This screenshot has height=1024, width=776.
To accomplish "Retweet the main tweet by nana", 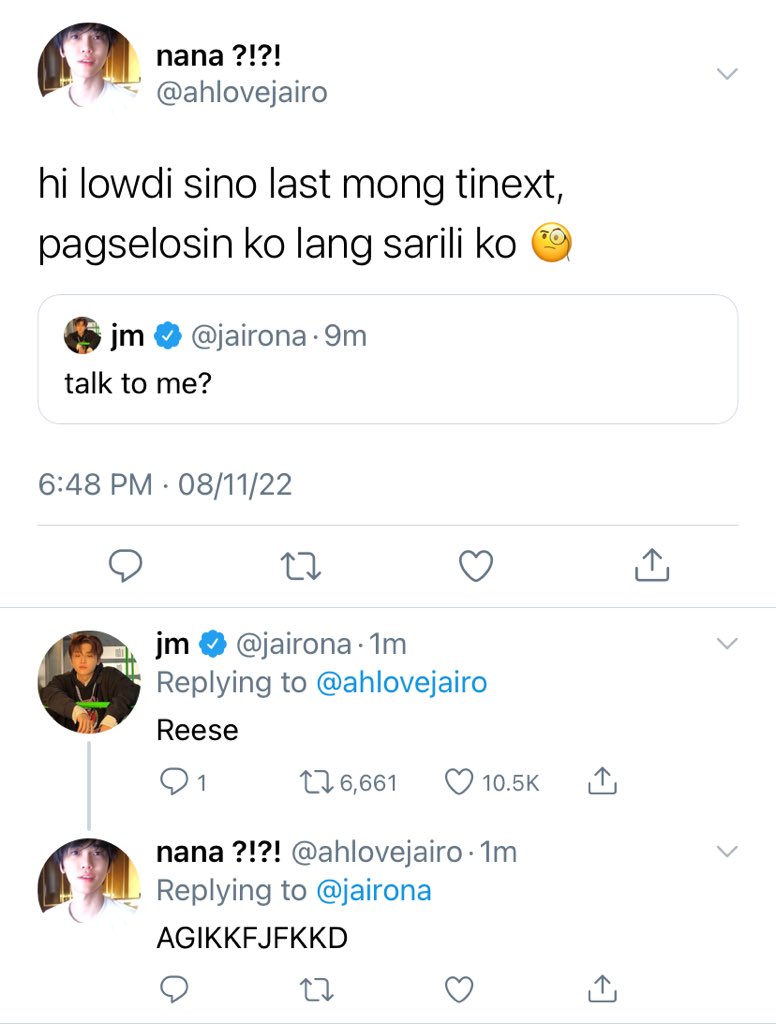I will point(300,566).
